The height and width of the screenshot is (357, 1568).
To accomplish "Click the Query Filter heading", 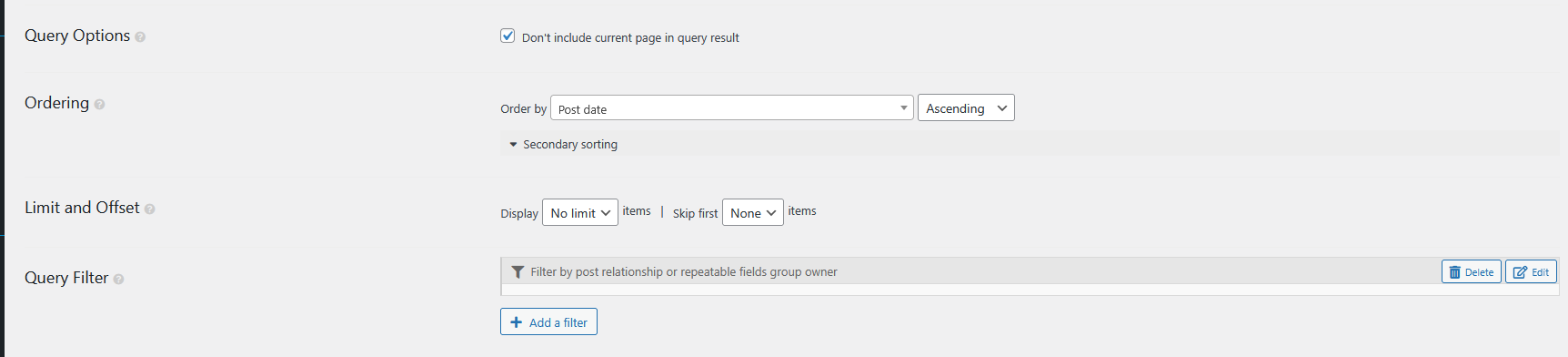I will [x=66, y=278].
